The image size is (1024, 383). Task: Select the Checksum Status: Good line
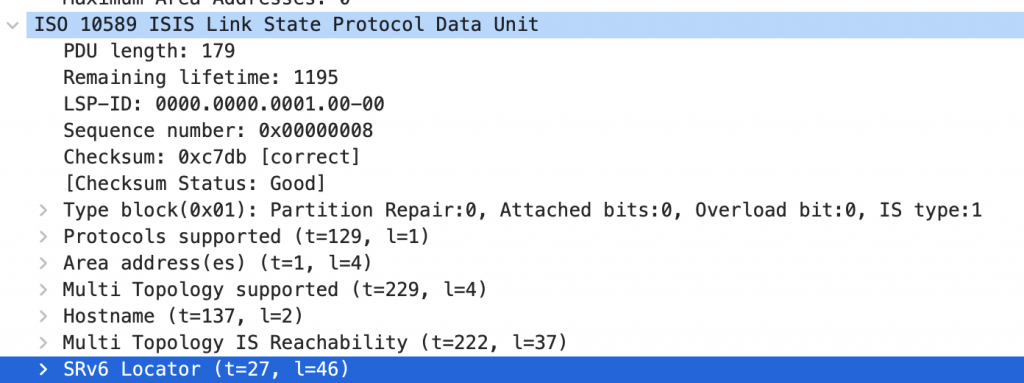click(x=194, y=184)
